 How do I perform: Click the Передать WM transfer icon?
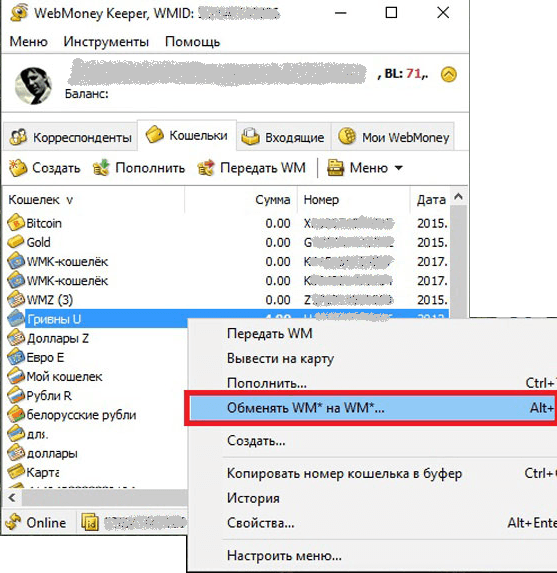206,168
